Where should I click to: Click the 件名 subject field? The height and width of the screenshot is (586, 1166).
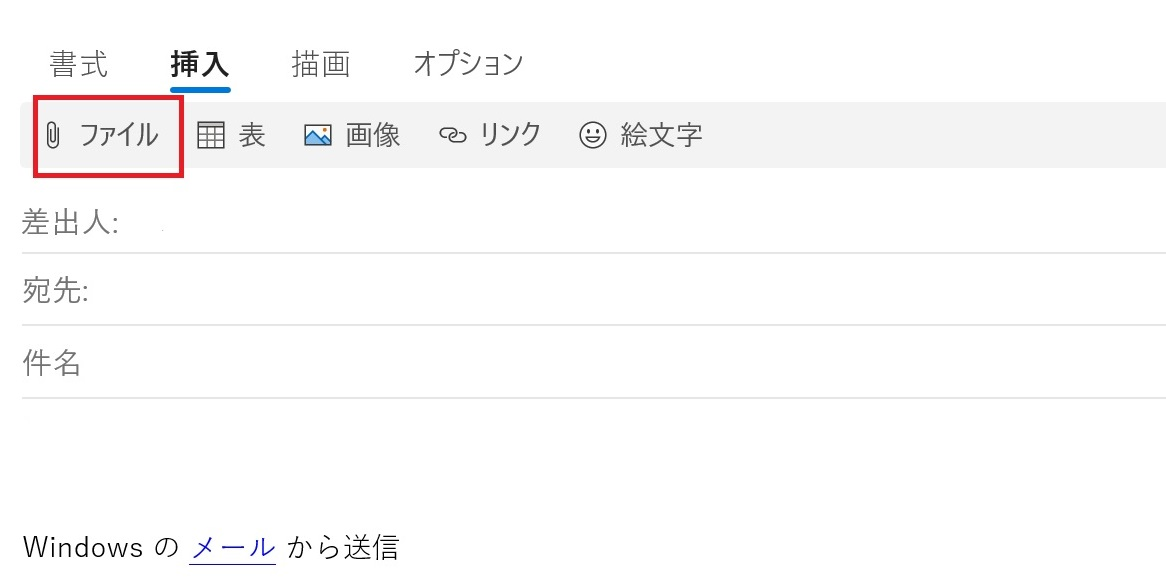coord(300,362)
